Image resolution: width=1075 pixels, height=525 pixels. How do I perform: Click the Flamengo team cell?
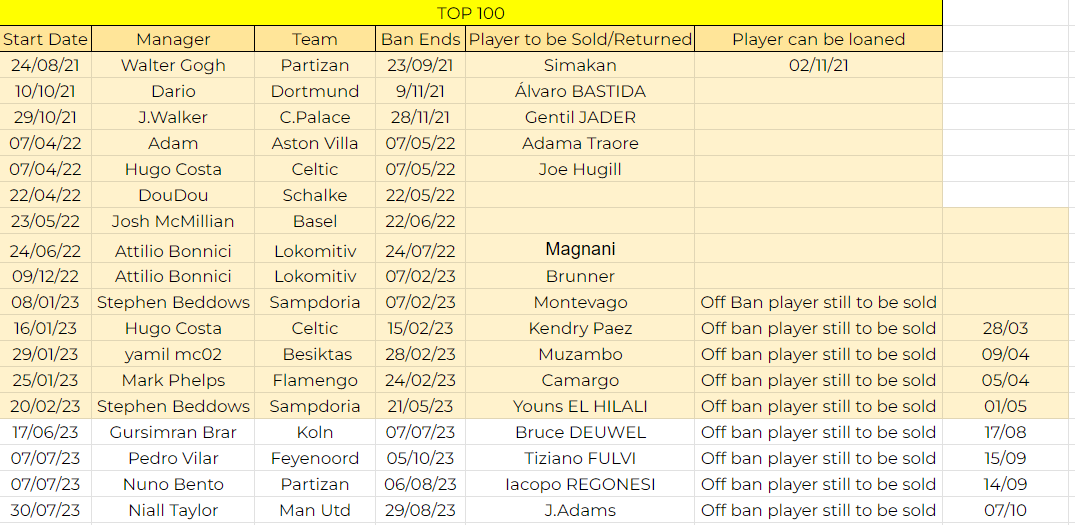coord(315,380)
